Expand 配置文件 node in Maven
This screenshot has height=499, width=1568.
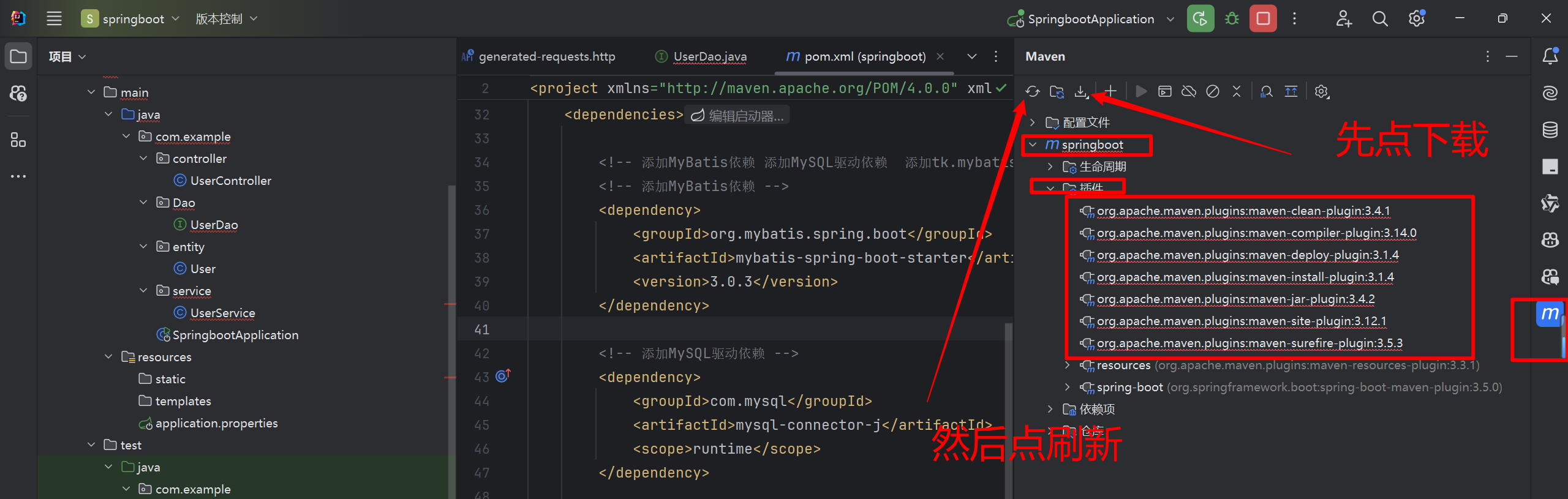[x=1033, y=122]
